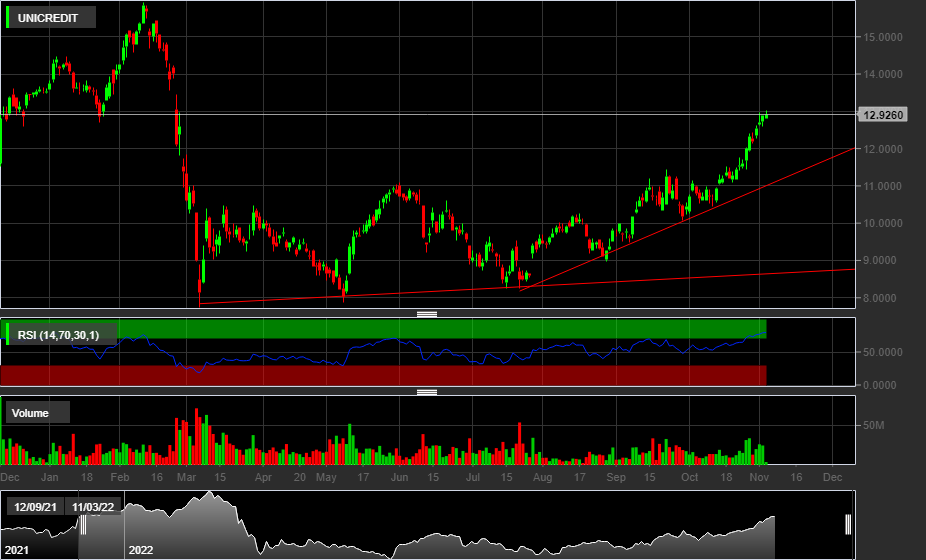Click the 12/09/21 start date field
926x560 pixels.
click(35, 507)
